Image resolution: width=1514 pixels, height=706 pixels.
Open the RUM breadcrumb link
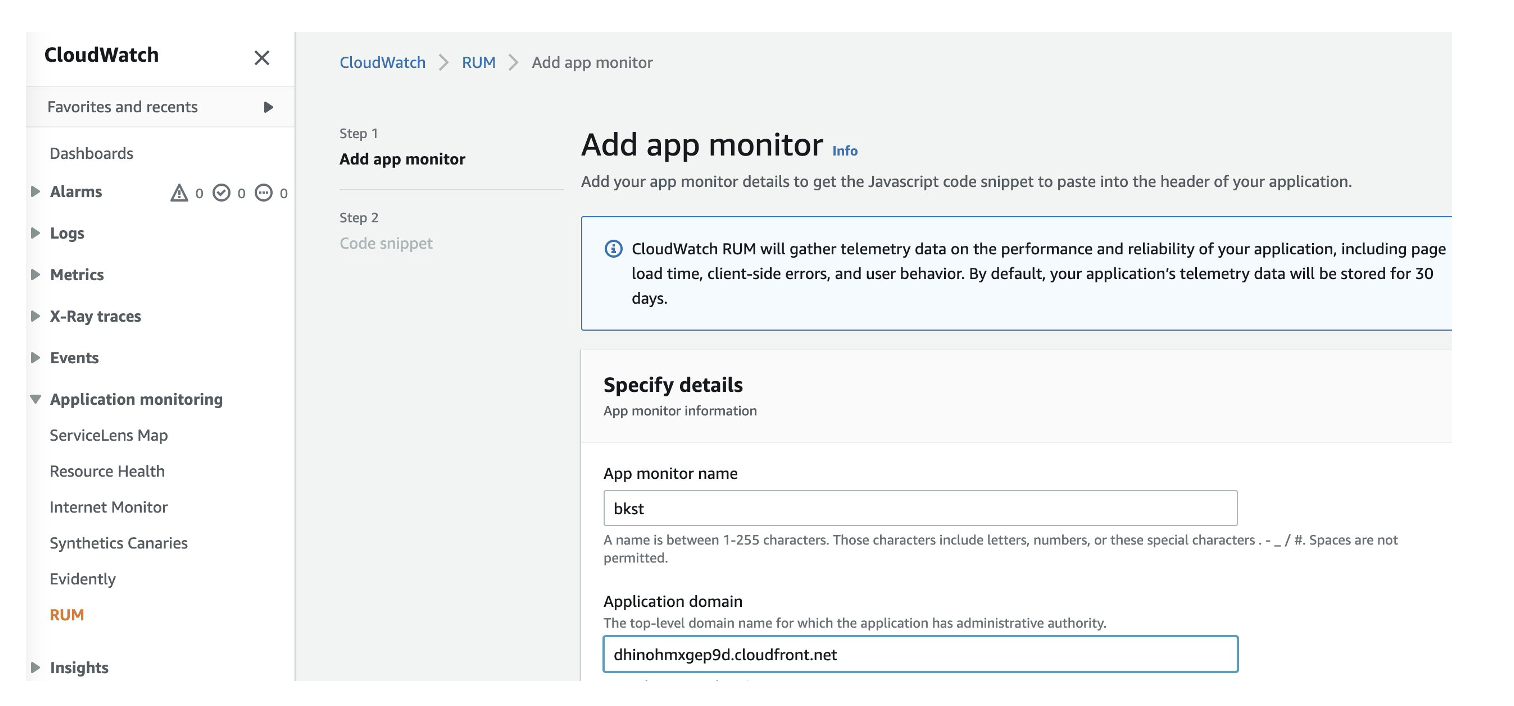(x=478, y=62)
